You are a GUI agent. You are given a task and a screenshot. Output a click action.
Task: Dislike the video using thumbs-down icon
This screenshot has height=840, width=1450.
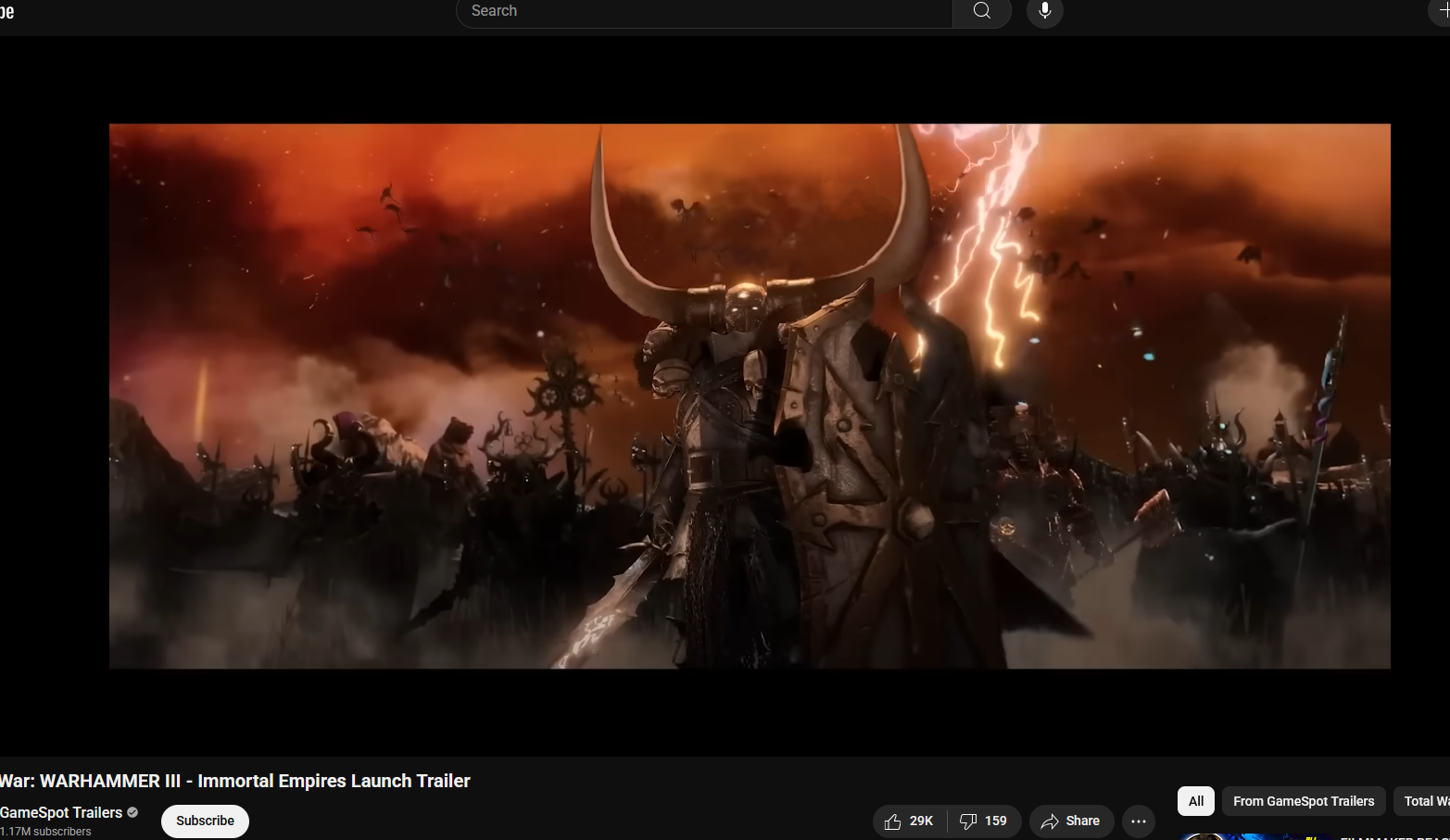tap(968, 821)
